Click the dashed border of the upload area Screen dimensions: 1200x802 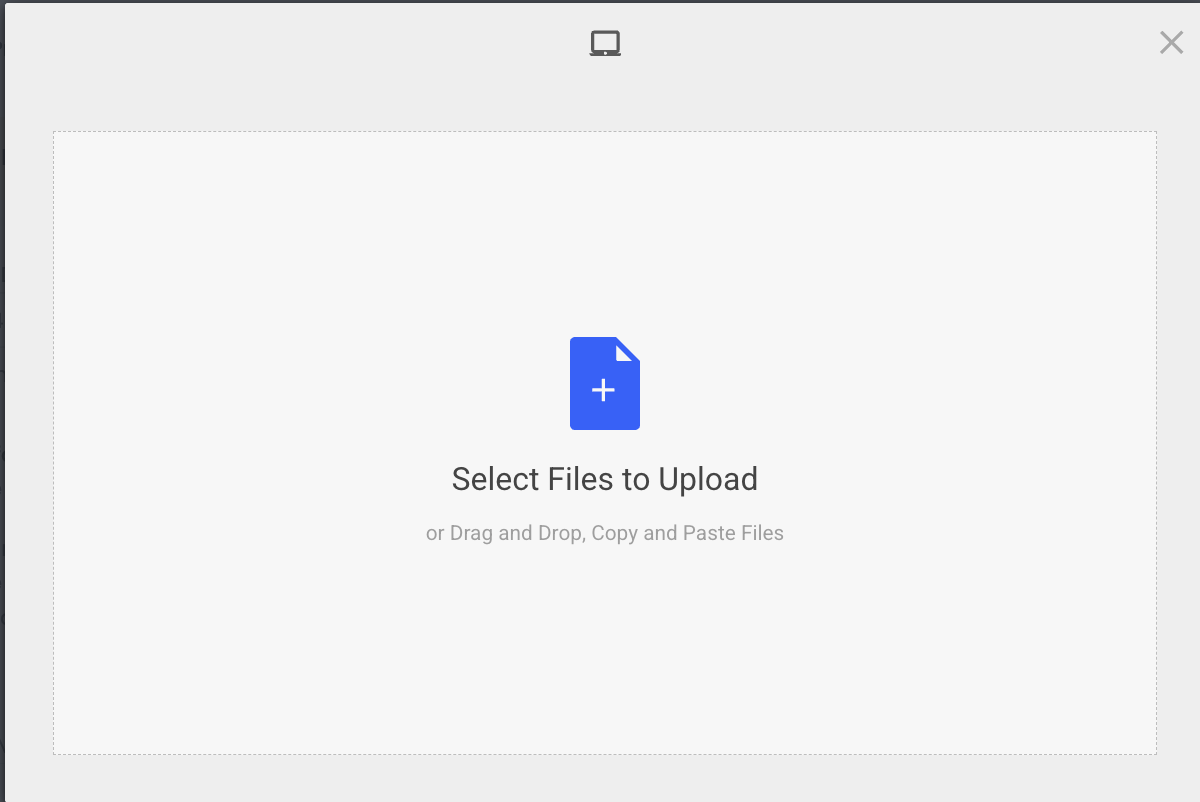[x=605, y=131]
